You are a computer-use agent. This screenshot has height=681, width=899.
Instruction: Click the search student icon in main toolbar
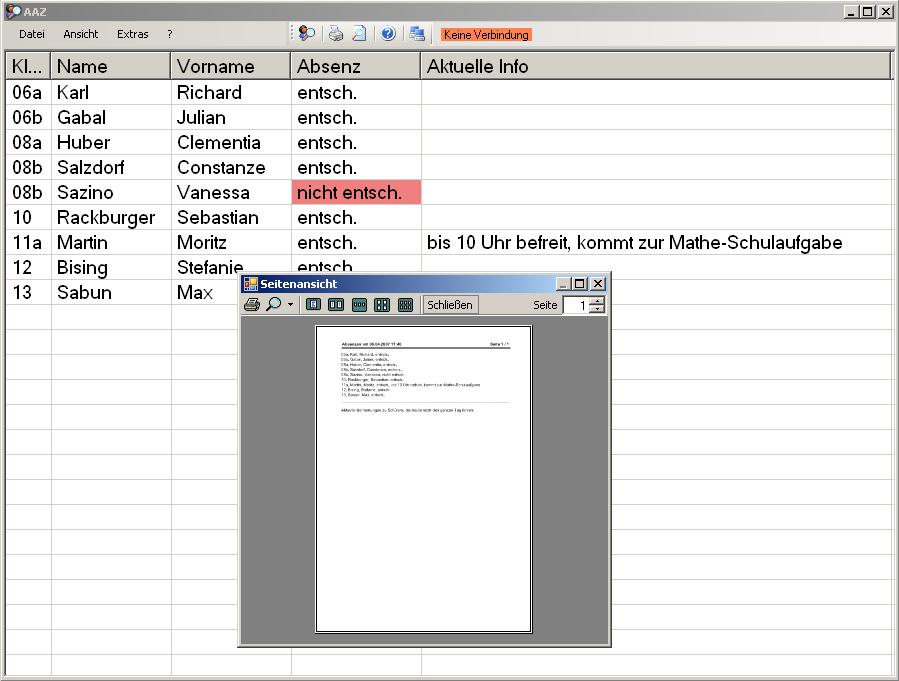pyautogui.click(x=307, y=34)
